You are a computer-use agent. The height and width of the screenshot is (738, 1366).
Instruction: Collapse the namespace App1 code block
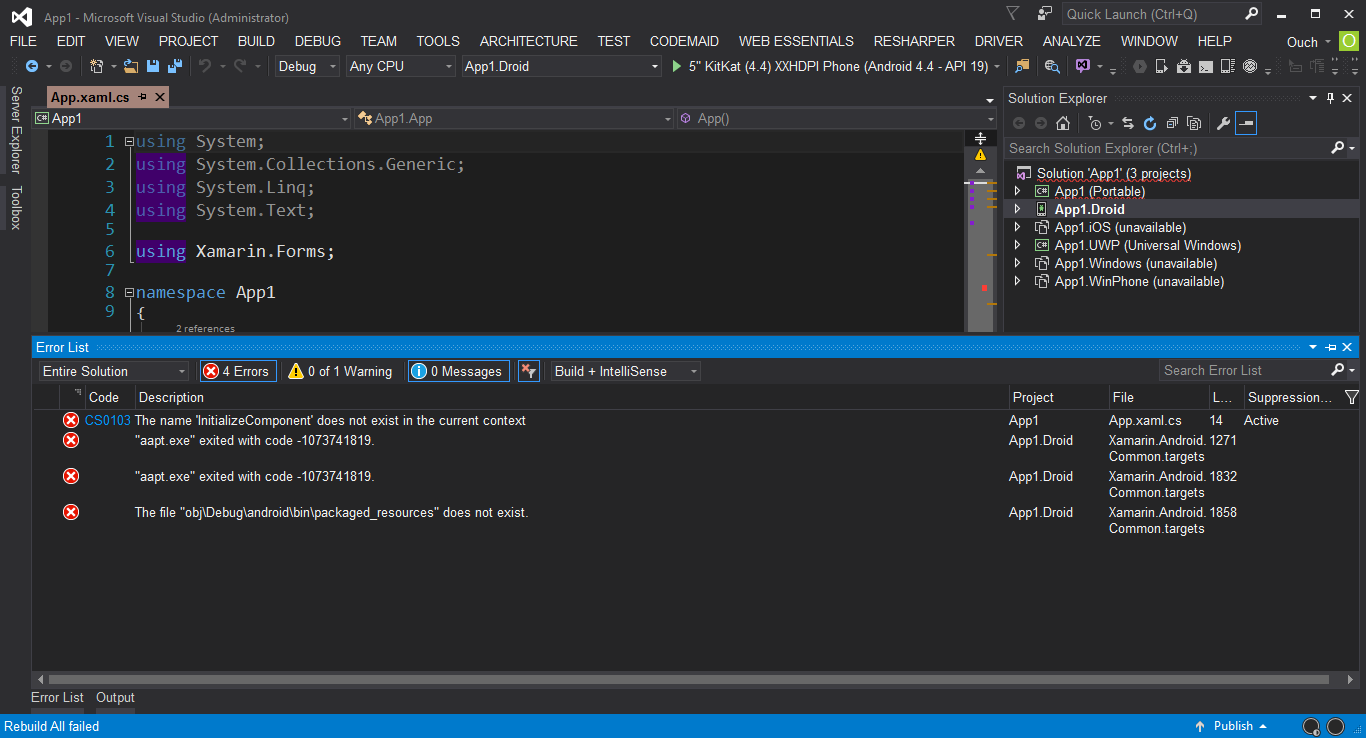coord(128,293)
